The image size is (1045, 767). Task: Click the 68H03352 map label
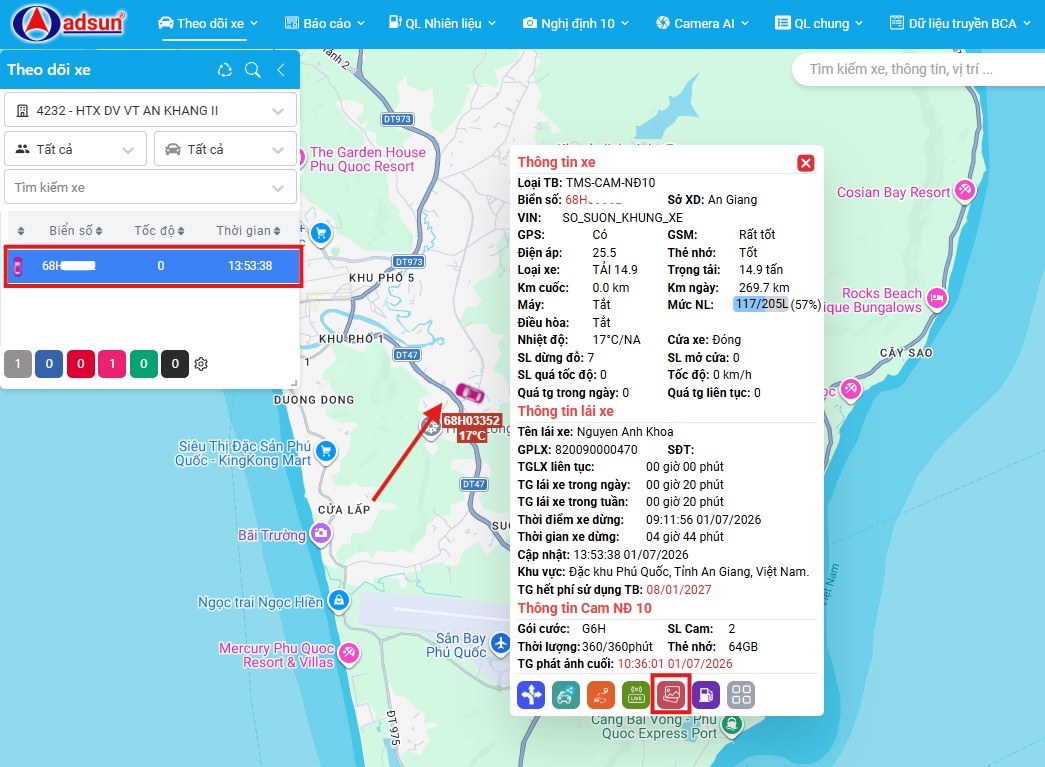(472, 420)
